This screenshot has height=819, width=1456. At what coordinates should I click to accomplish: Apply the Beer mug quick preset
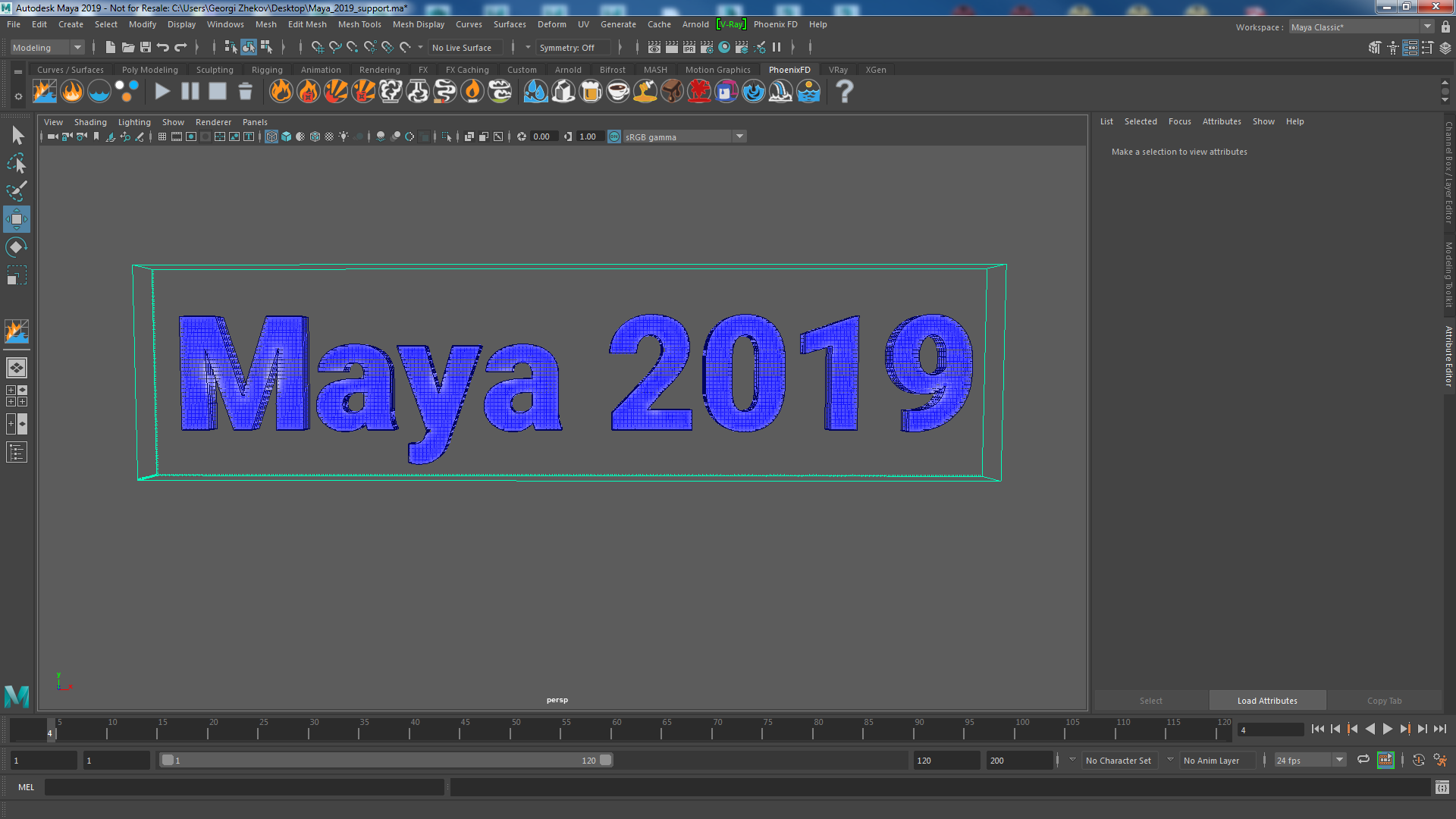(x=590, y=92)
